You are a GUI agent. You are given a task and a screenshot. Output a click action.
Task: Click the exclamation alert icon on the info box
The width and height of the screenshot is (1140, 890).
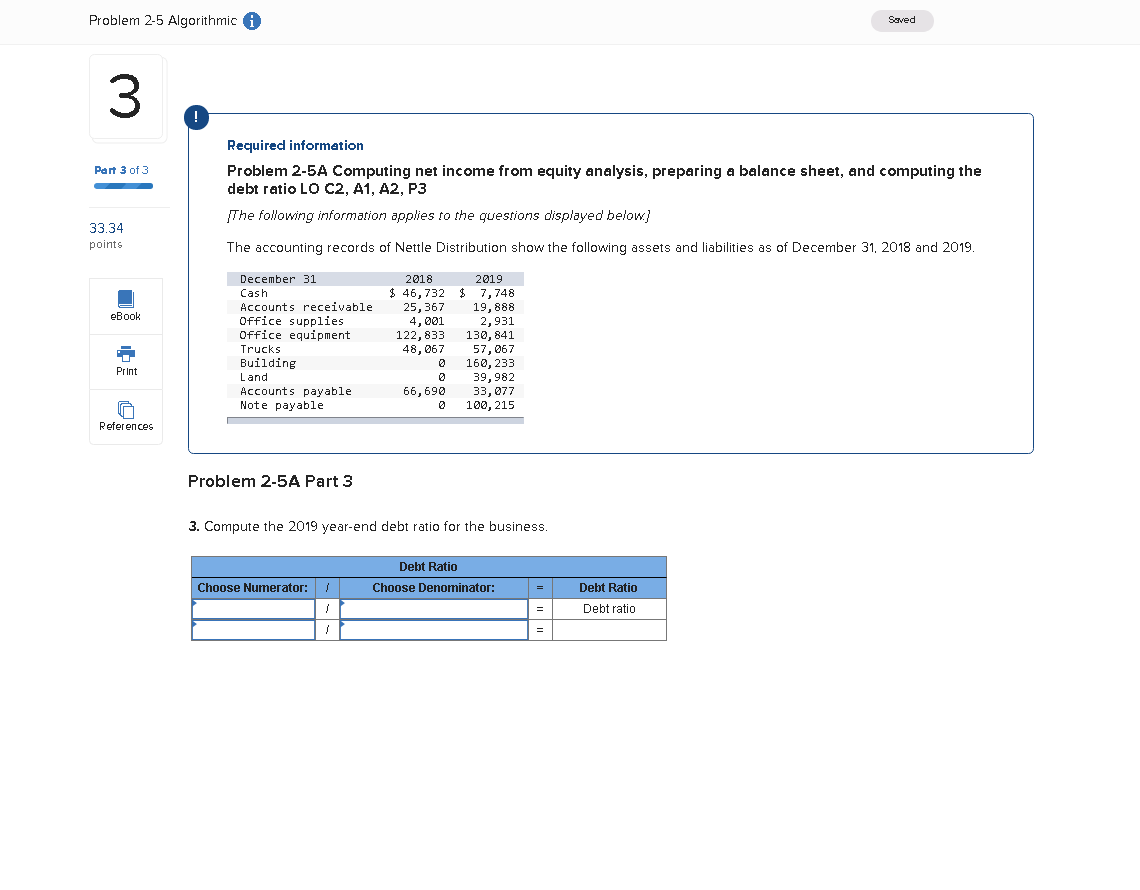click(196, 117)
